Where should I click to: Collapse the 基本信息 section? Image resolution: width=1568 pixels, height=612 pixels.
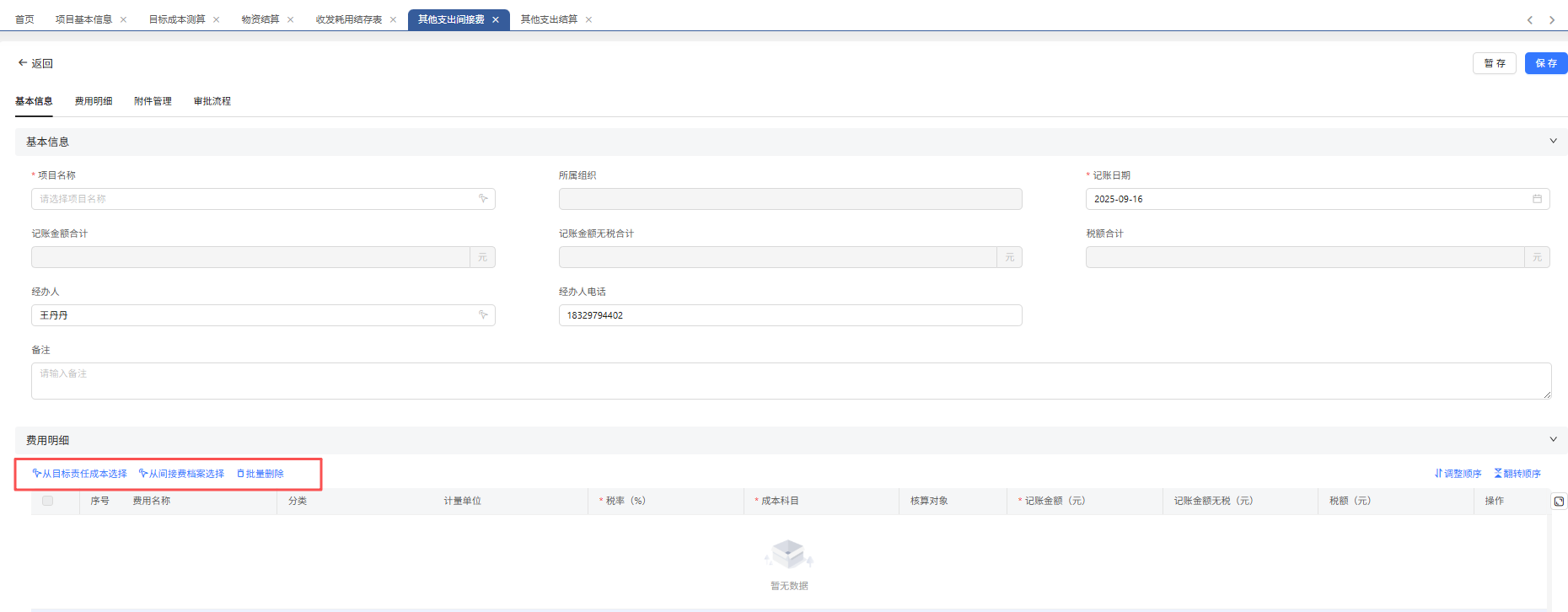pyautogui.click(x=1553, y=142)
